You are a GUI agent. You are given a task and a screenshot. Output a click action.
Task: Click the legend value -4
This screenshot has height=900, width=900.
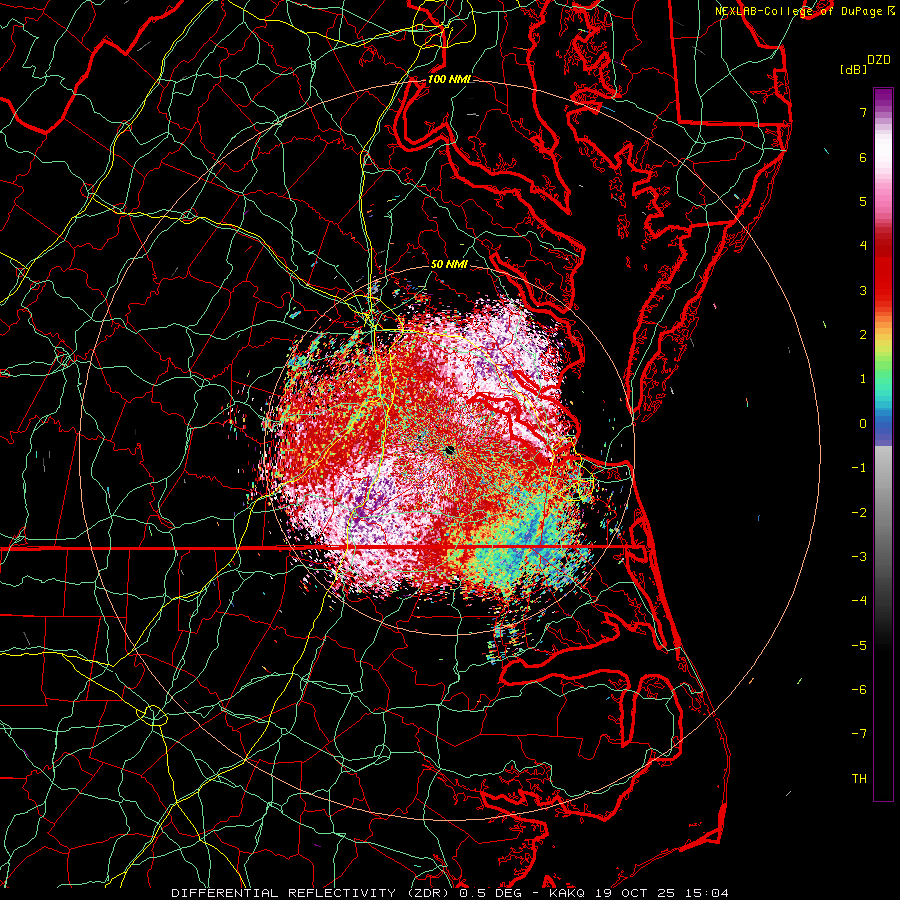click(x=859, y=600)
